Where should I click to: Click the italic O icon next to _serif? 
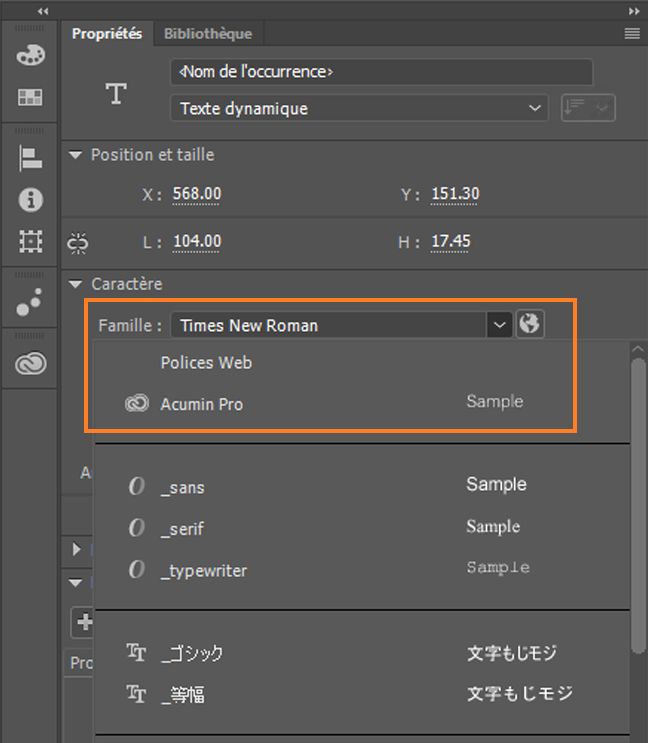click(x=137, y=527)
